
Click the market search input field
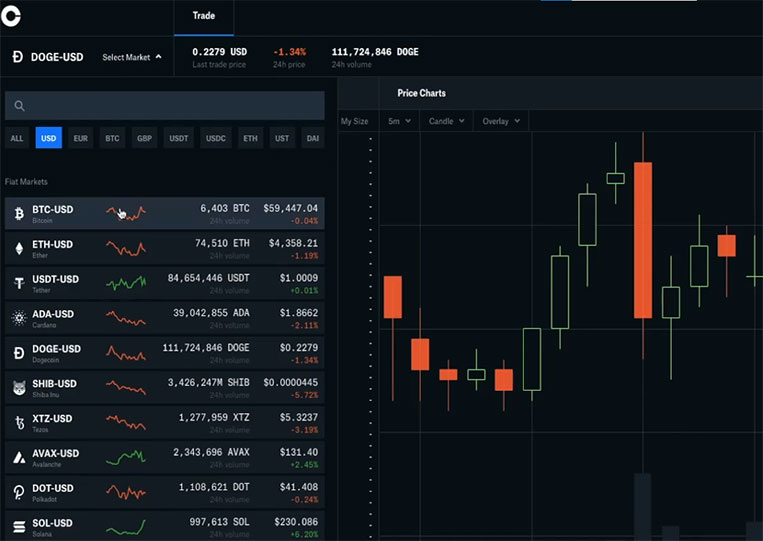coord(165,106)
